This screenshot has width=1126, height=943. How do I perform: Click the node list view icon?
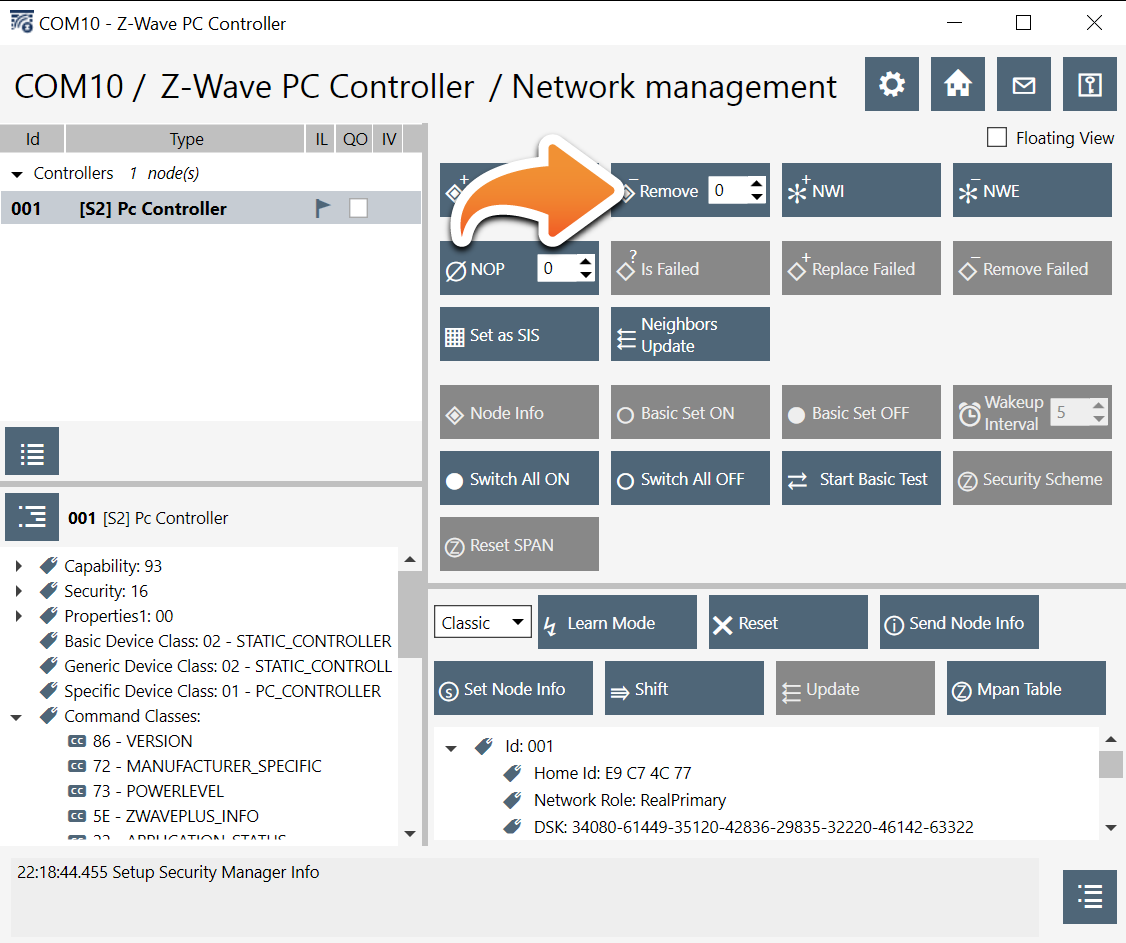coord(32,451)
